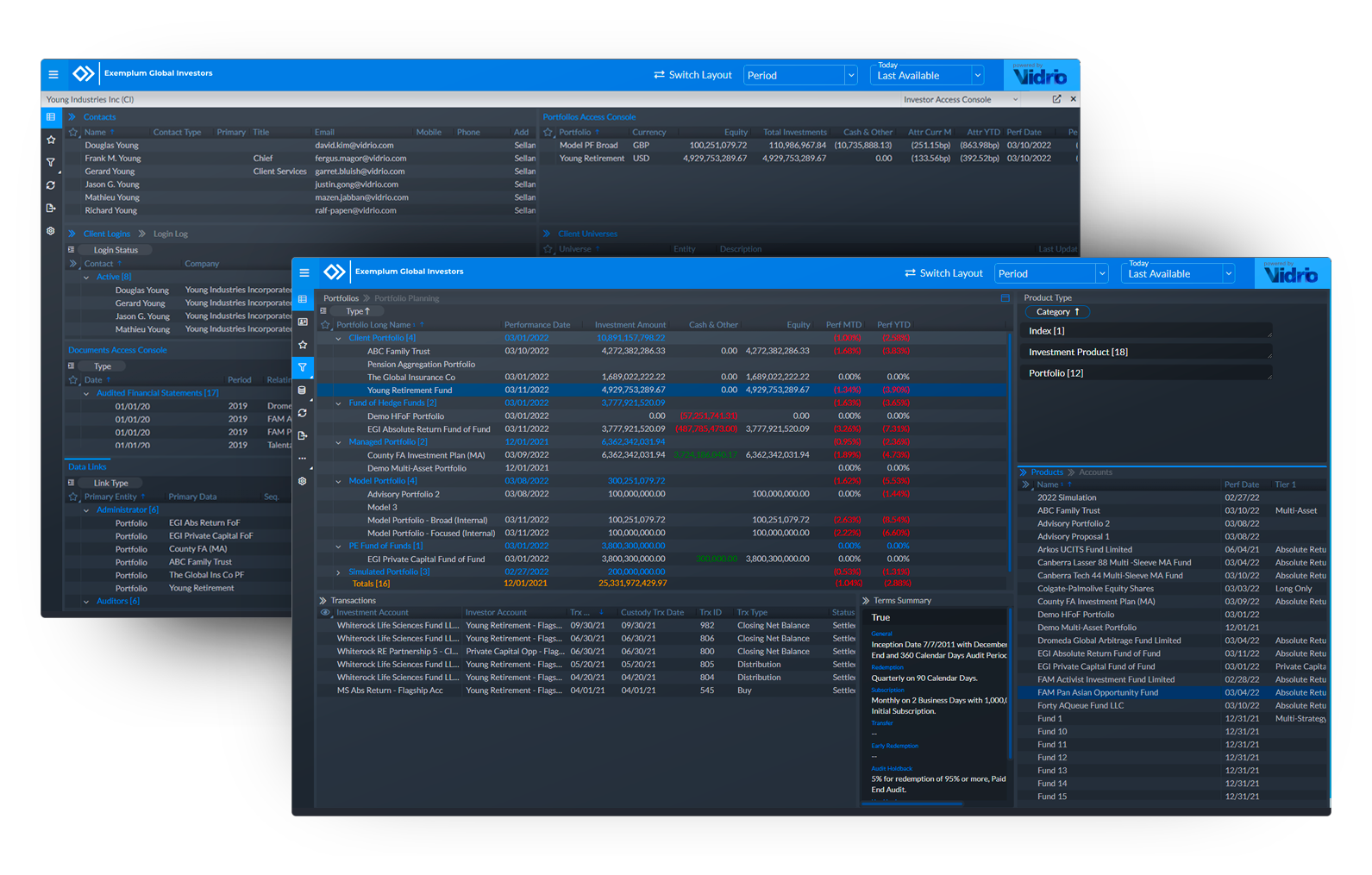
Task: Click export icon in back window sidebar
Action: [51, 208]
